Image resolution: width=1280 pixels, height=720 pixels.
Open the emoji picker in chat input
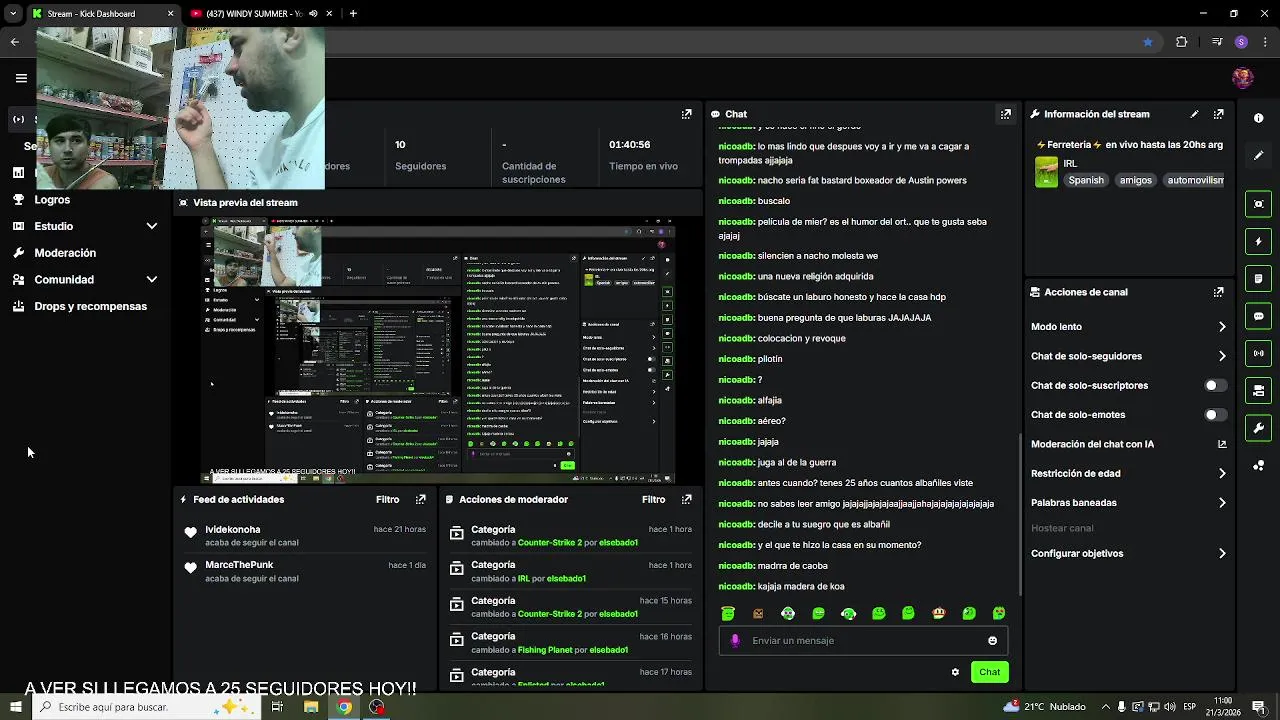(x=992, y=641)
